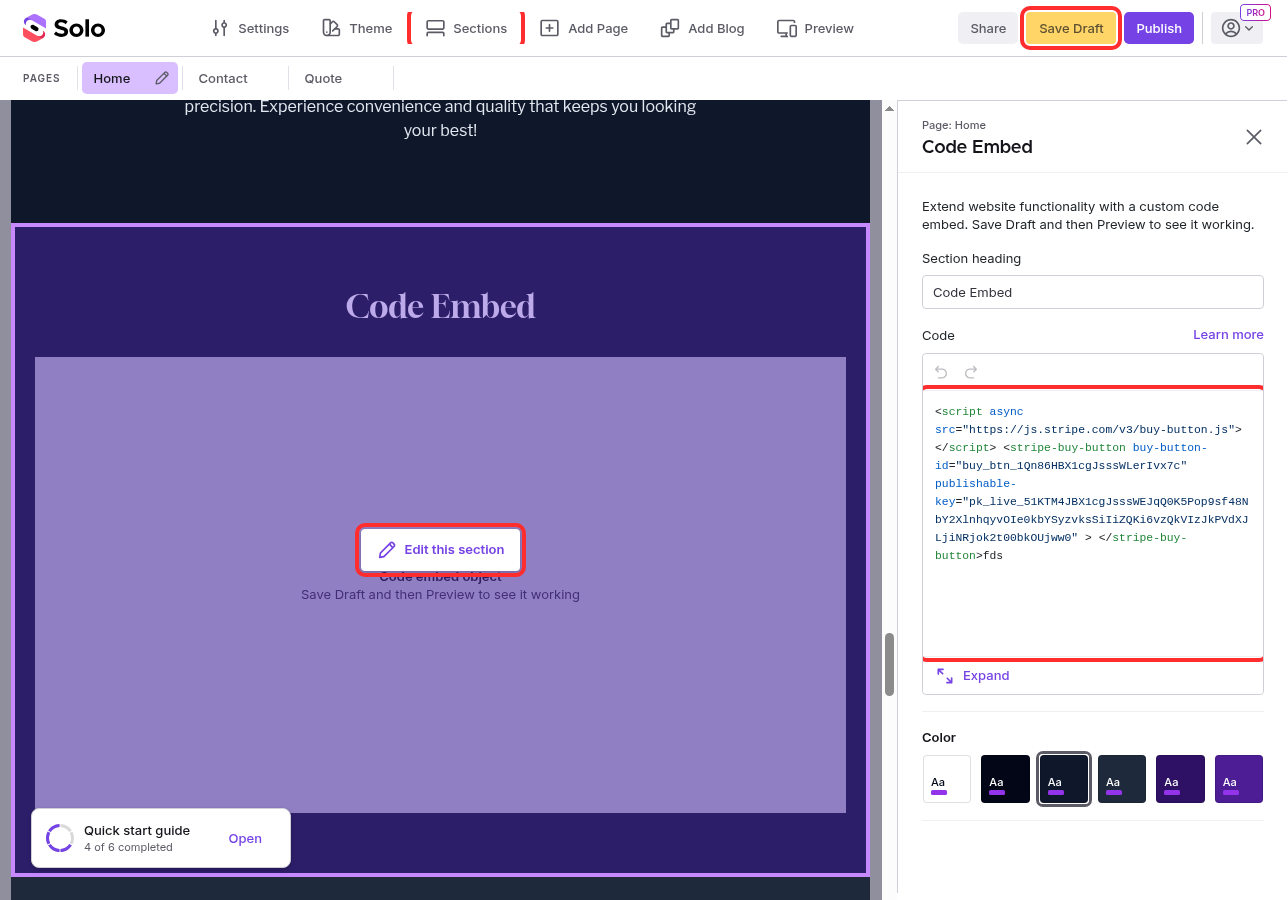This screenshot has height=900, width=1288.
Task: Select the bright purple color swatch
Action: coord(1239,779)
